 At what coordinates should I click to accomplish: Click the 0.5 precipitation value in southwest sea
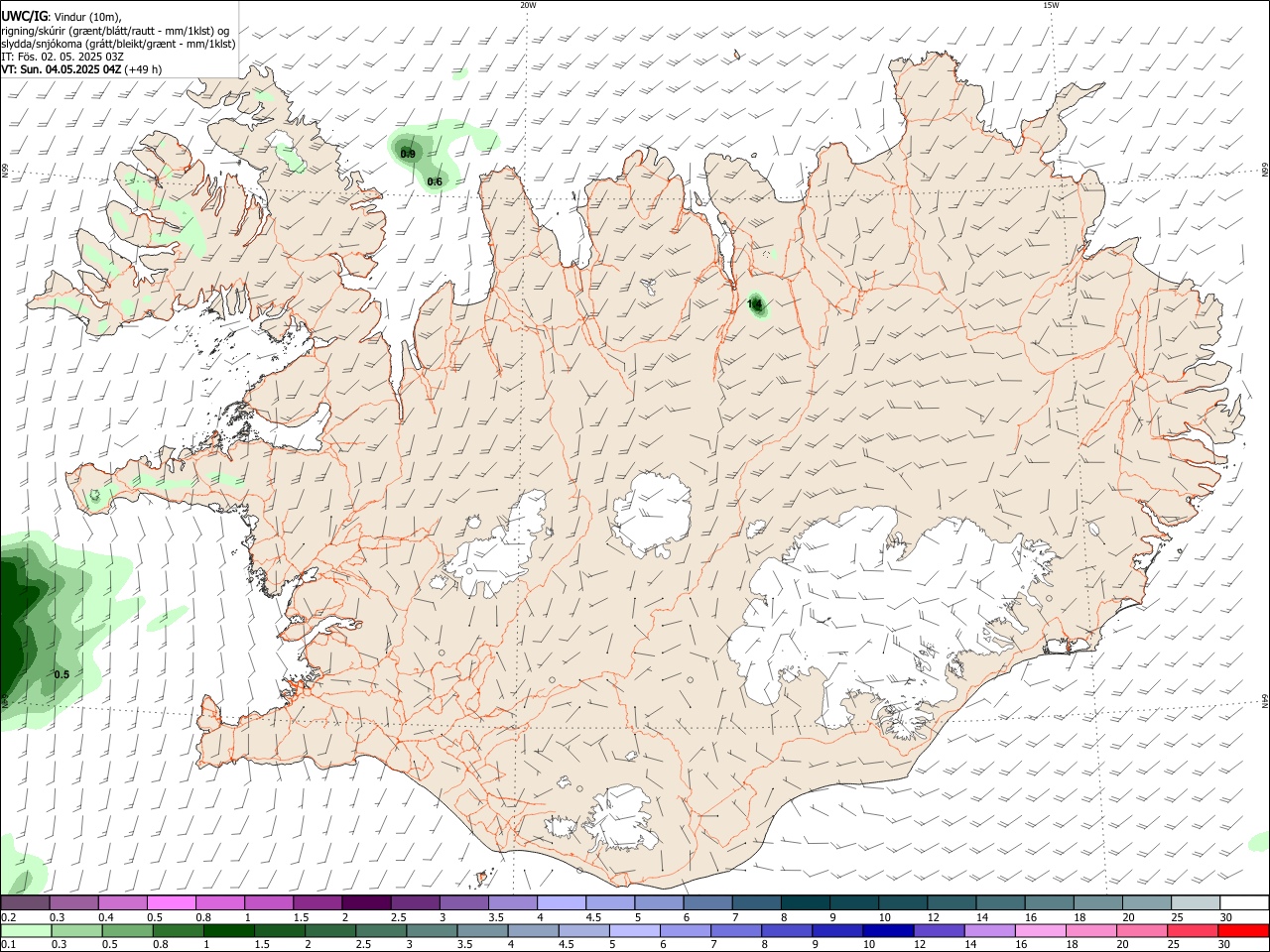[62, 674]
